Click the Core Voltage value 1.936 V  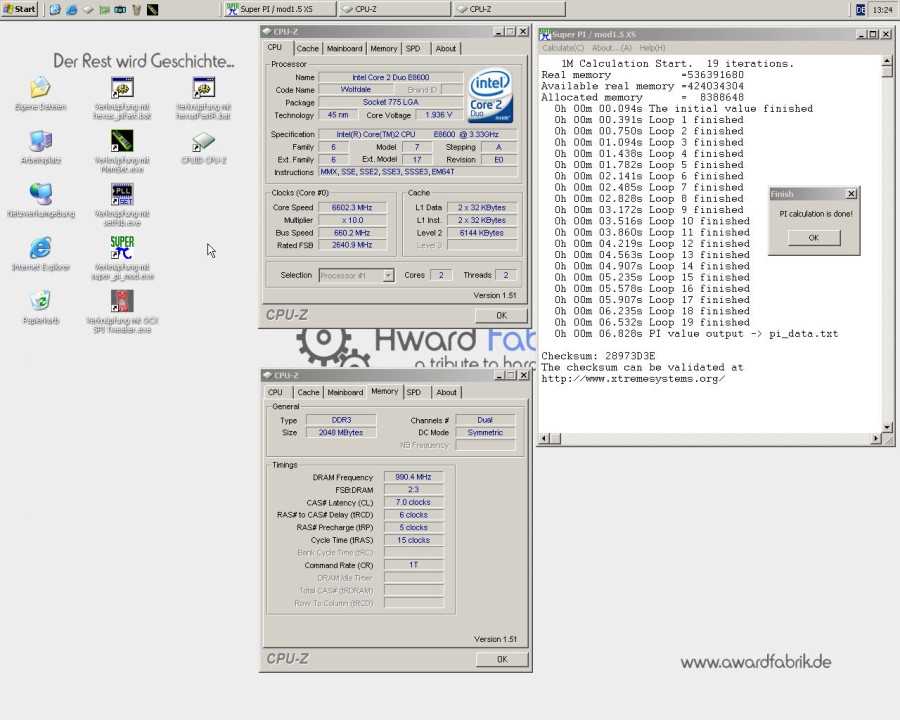[x=439, y=115]
